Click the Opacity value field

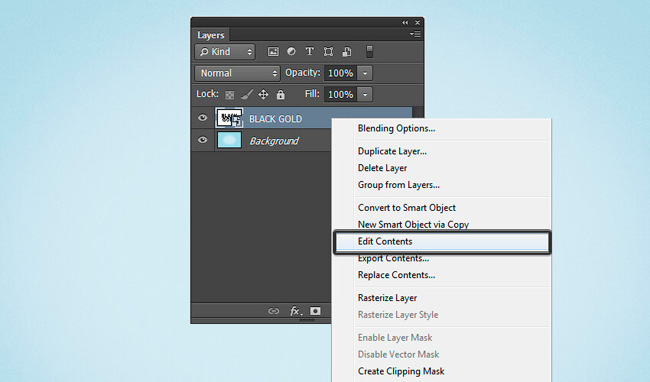point(341,73)
